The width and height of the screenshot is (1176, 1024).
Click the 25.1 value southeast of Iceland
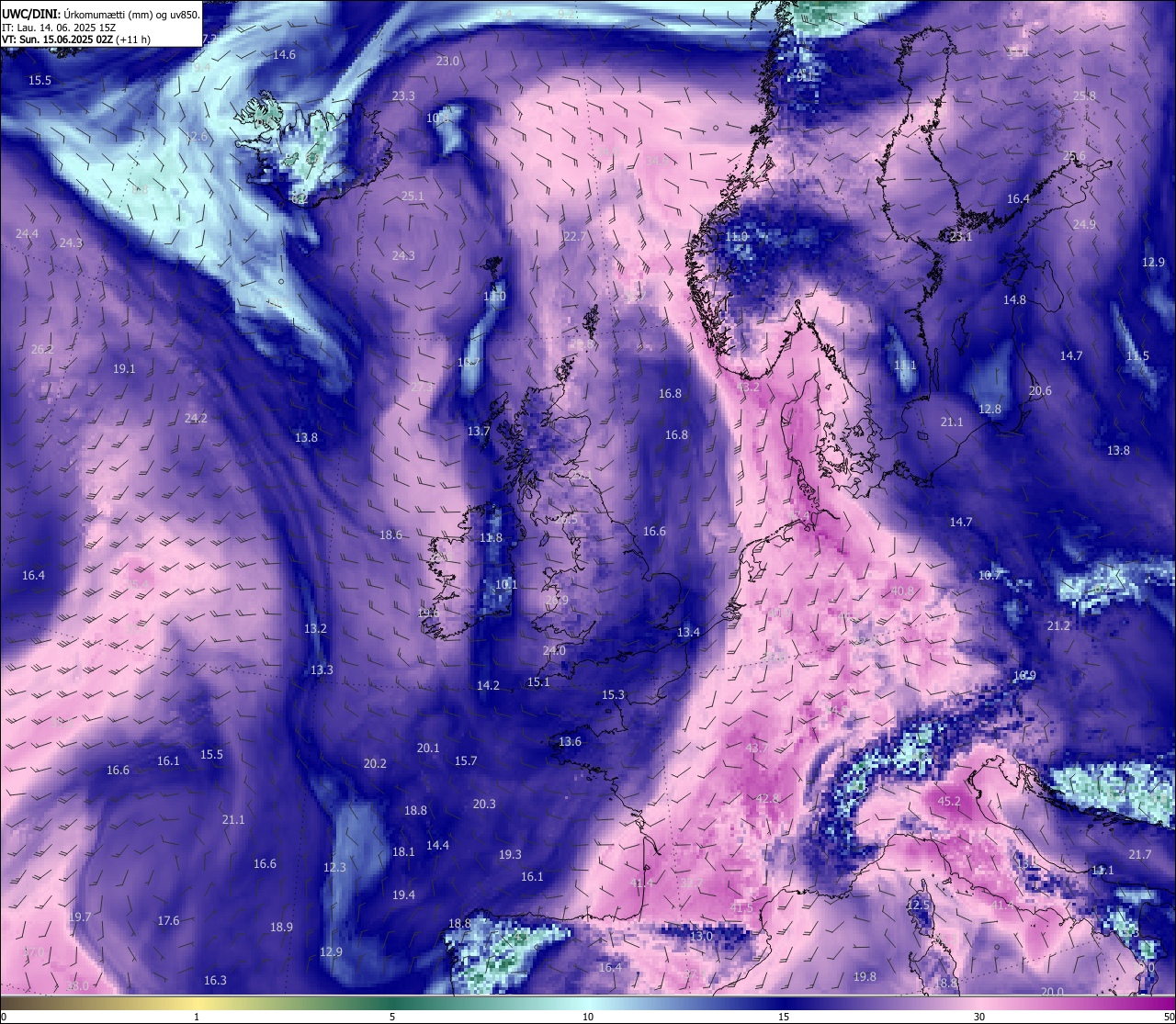tap(413, 197)
